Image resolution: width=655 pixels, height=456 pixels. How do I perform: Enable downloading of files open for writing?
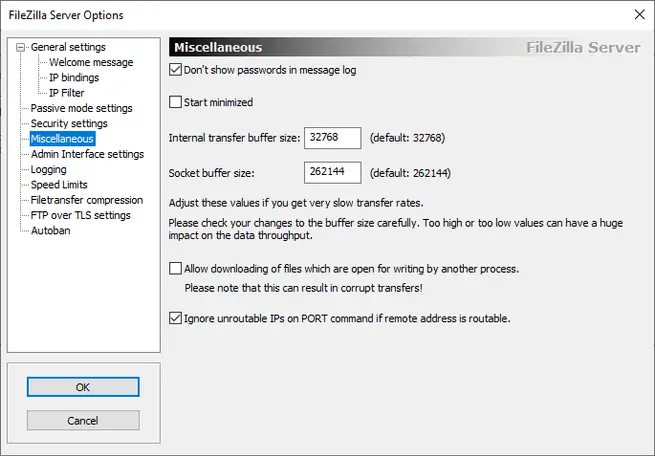pos(175,268)
